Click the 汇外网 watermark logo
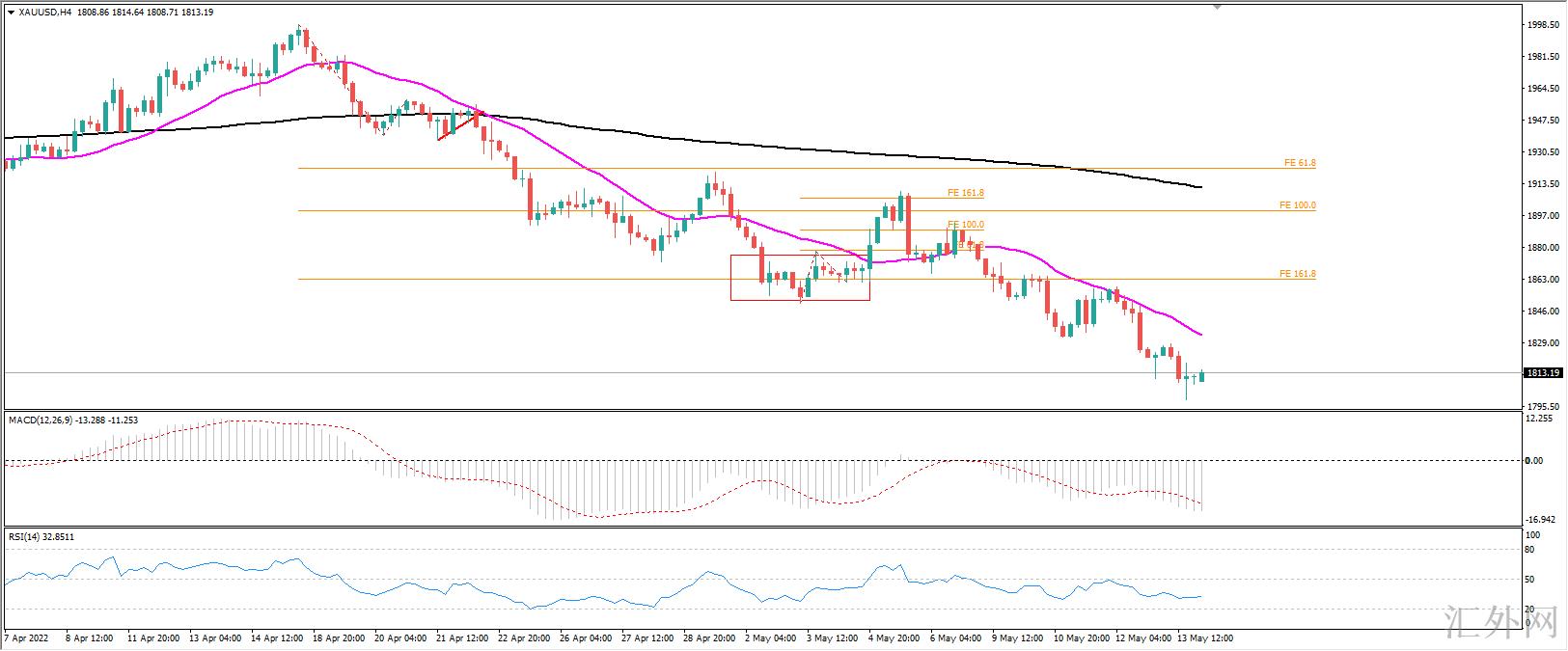The height and width of the screenshot is (651, 1568). tap(1503, 623)
